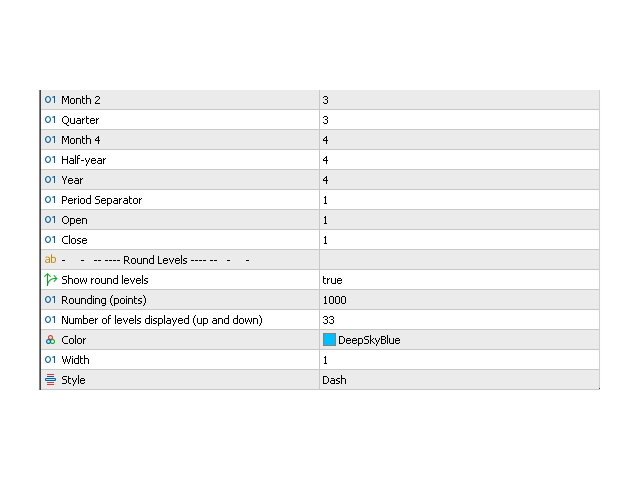This screenshot has width=640, height=480.
Task: Click the string icon beside Round Levels
Action: click(50, 260)
